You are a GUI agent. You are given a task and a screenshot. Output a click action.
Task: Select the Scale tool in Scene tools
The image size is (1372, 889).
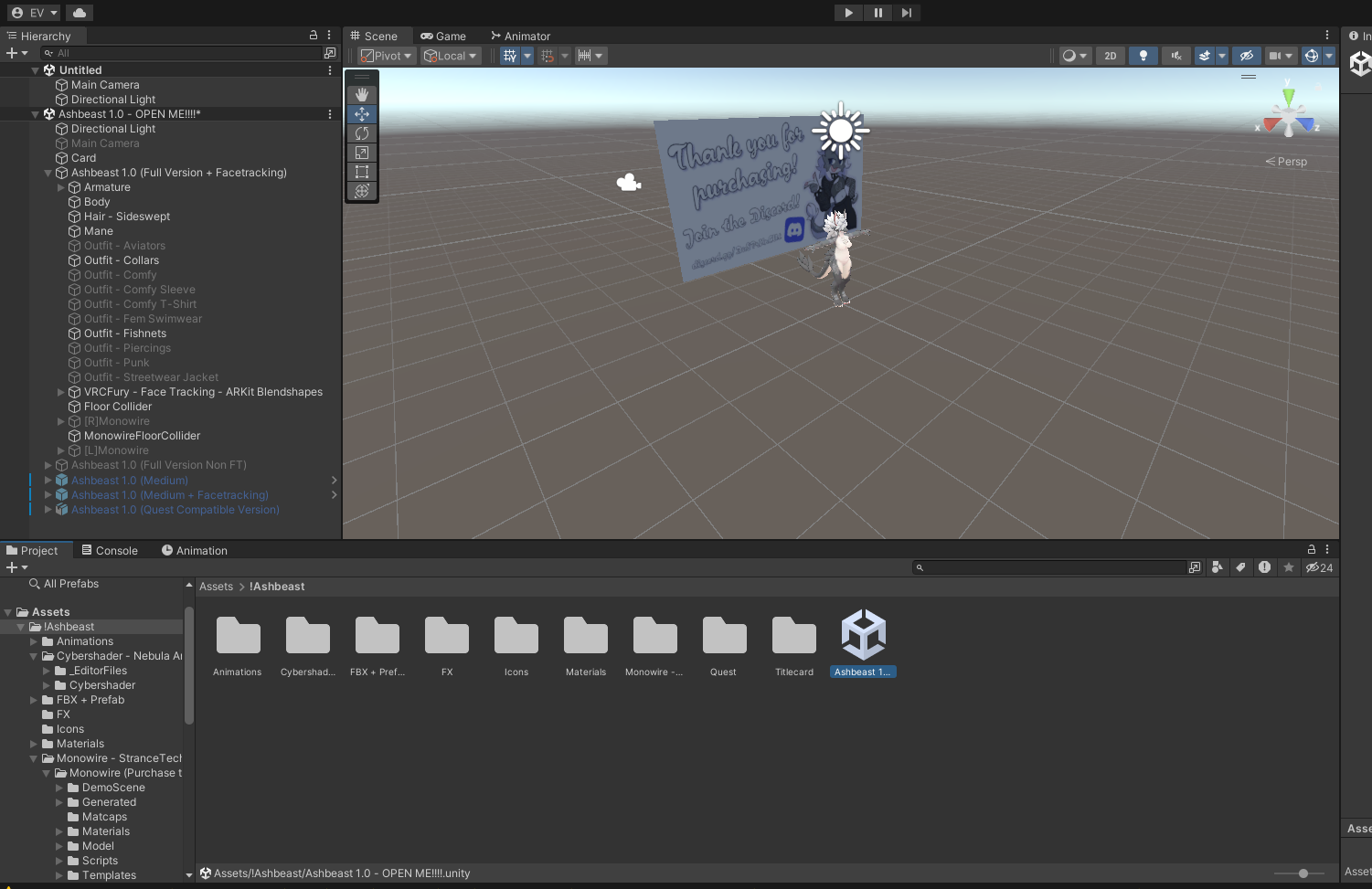point(362,153)
